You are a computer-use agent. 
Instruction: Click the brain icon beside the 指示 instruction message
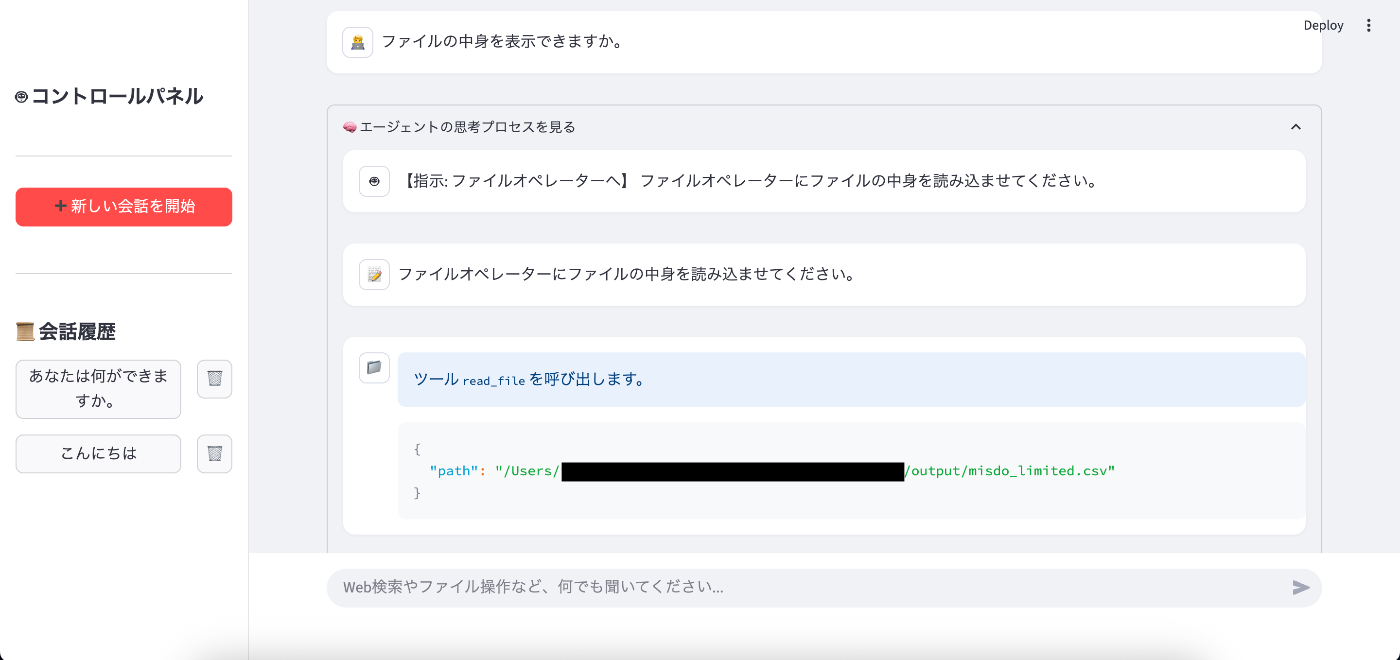pos(374,181)
